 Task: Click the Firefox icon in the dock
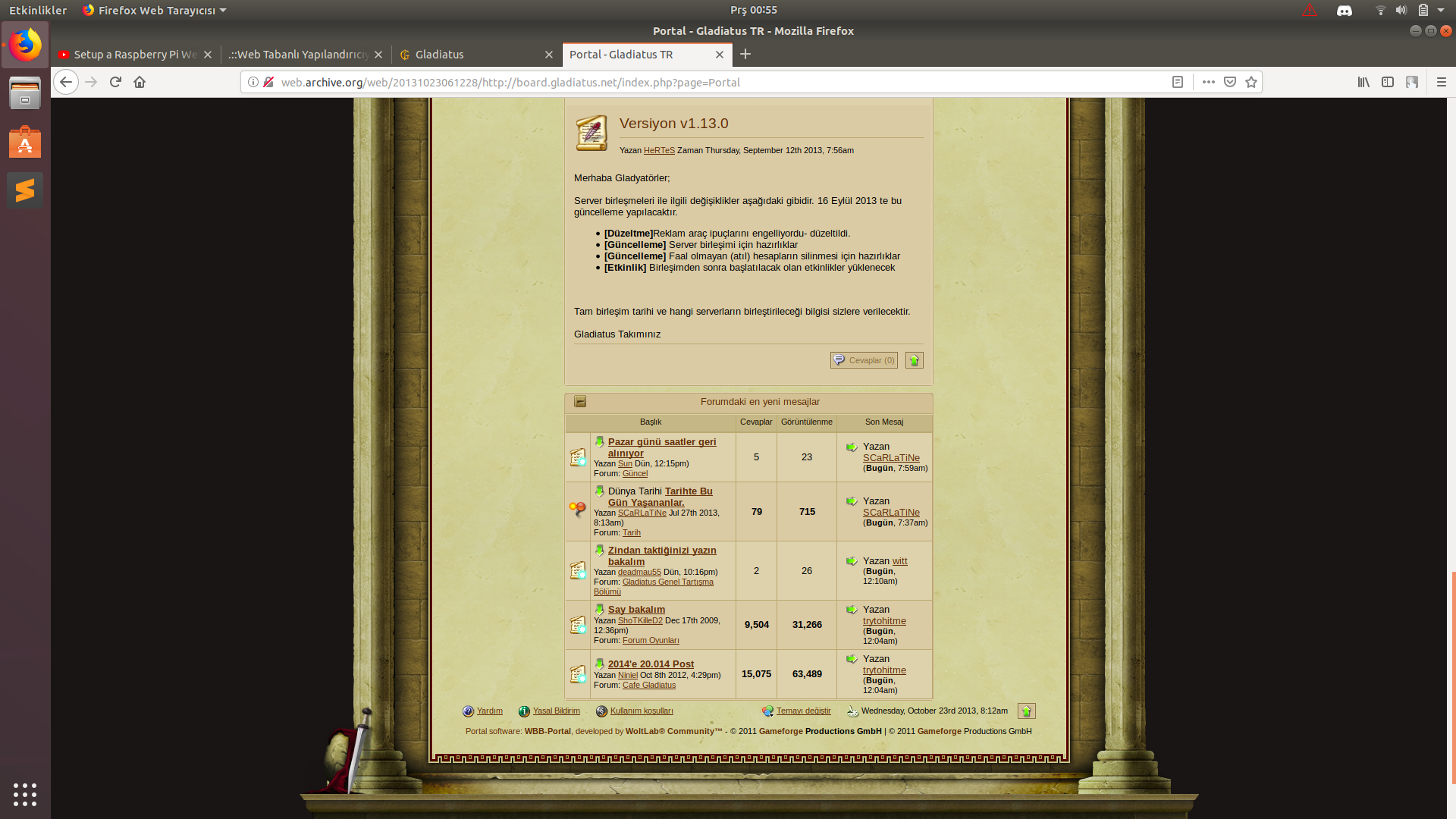pos(25,45)
